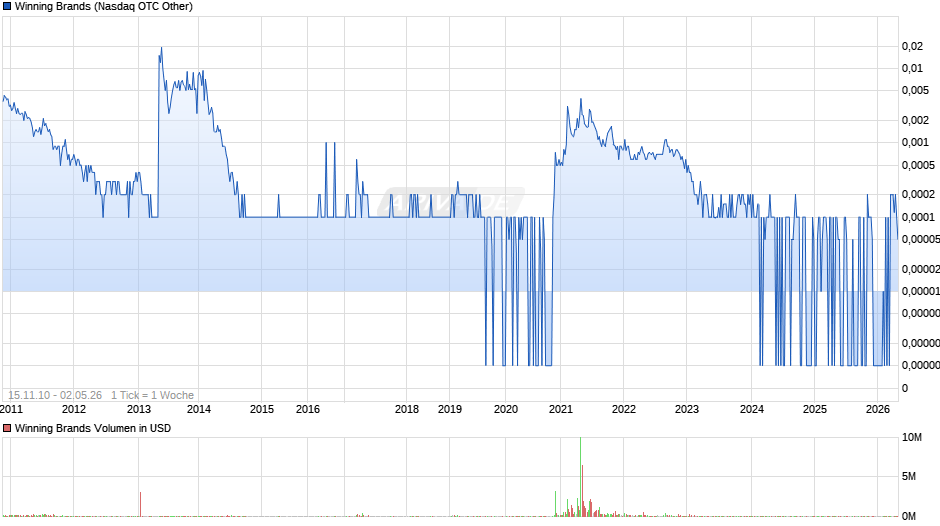Click the 2016 year label
The height and width of the screenshot is (526, 940).
(308, 409)
